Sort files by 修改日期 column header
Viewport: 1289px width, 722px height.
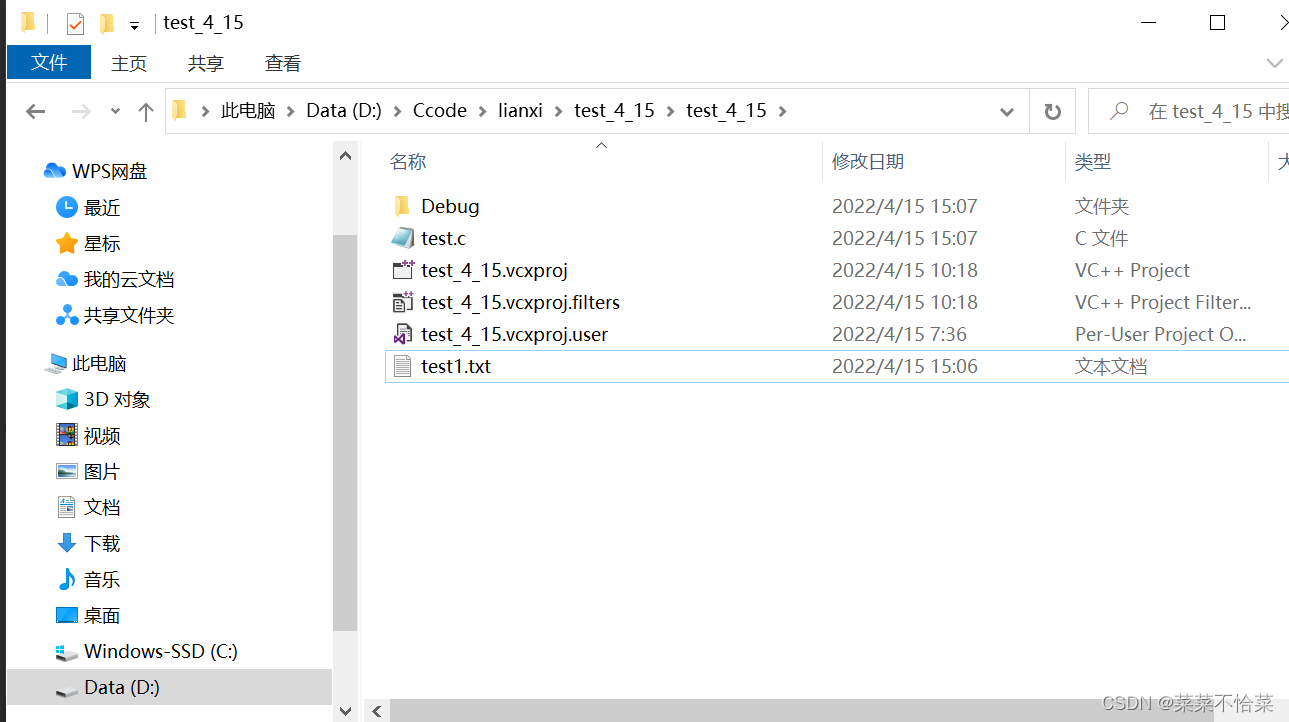[x=868, y=161]
